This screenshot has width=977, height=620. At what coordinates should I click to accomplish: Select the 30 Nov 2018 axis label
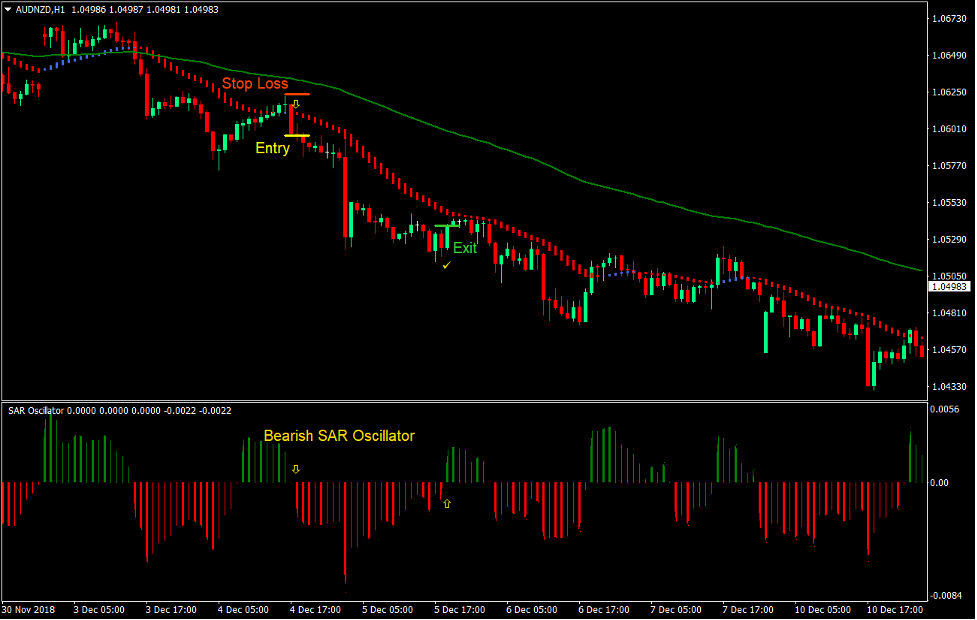coord(29,607)
